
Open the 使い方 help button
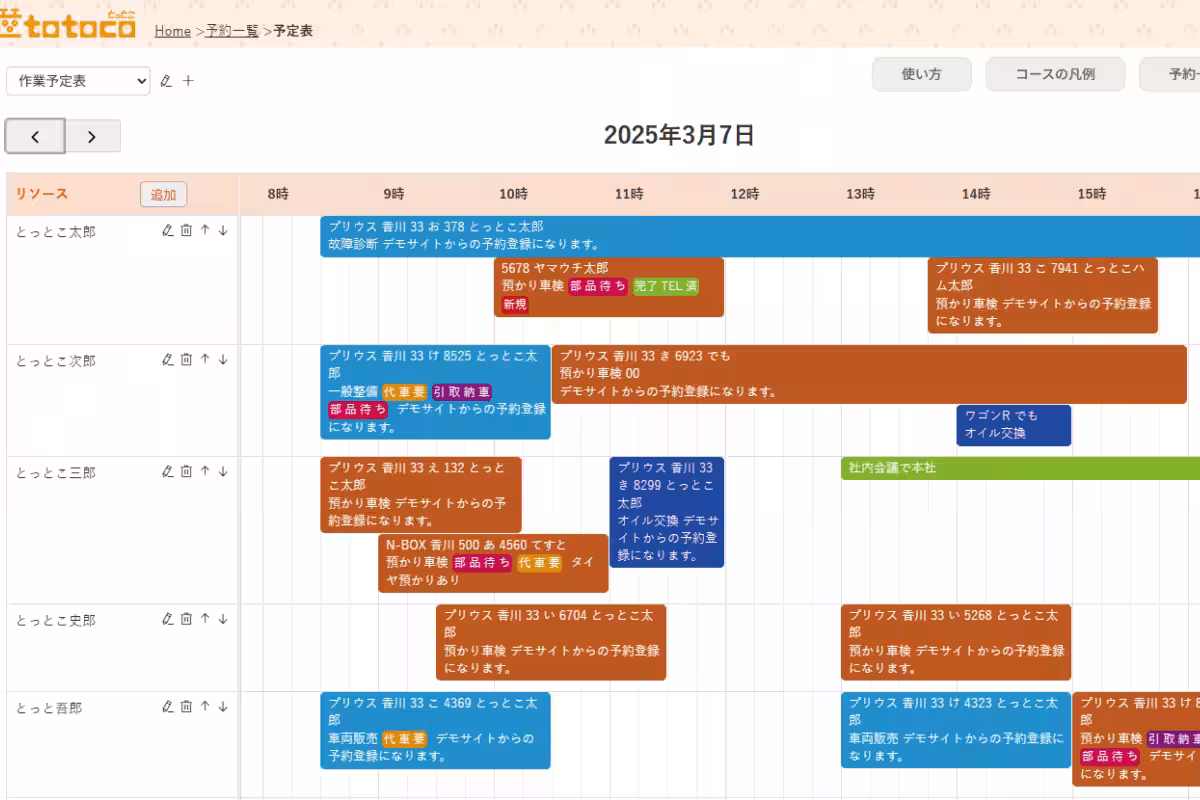point(921,74)
